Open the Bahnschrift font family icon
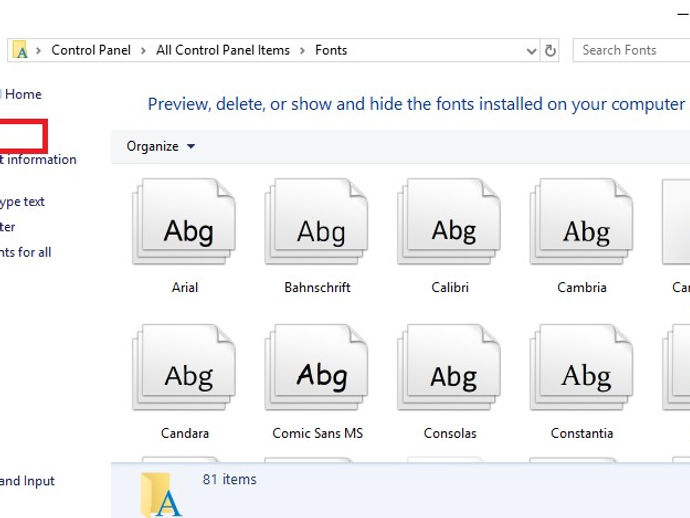The width and height of the screenshot is (690, 518). tap(316, 221)
